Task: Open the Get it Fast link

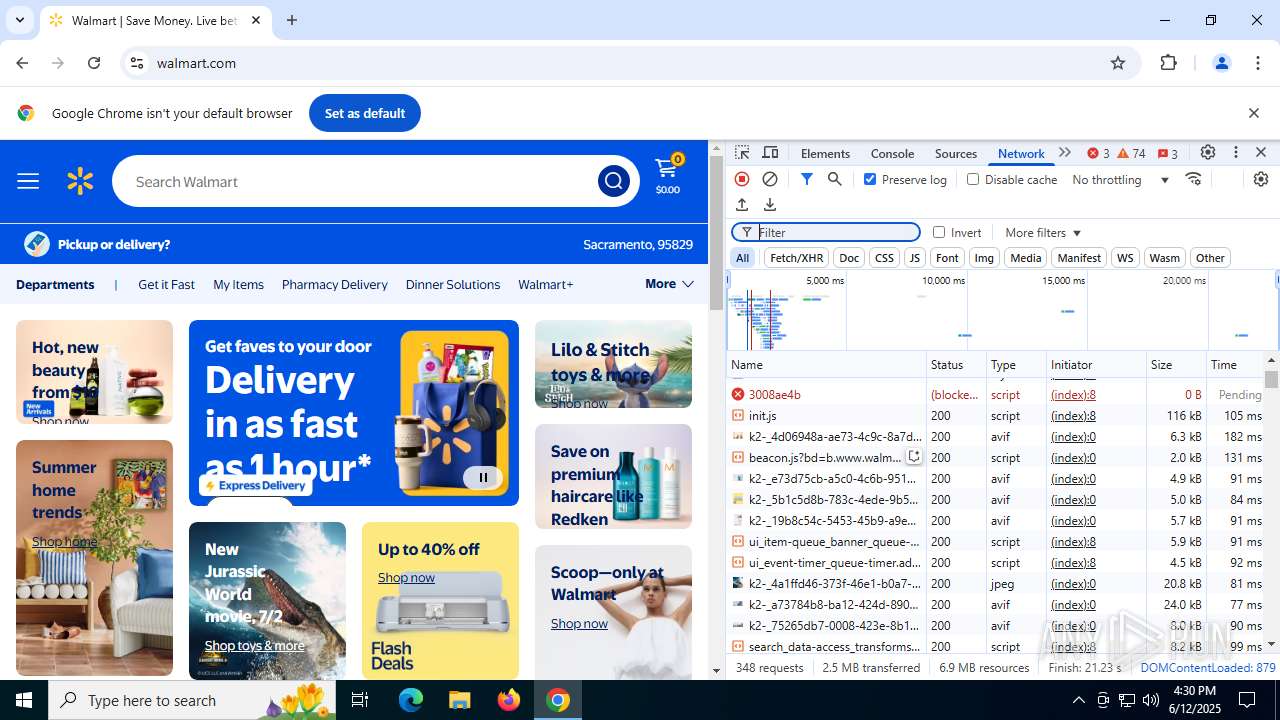Action: click(166, 284)
